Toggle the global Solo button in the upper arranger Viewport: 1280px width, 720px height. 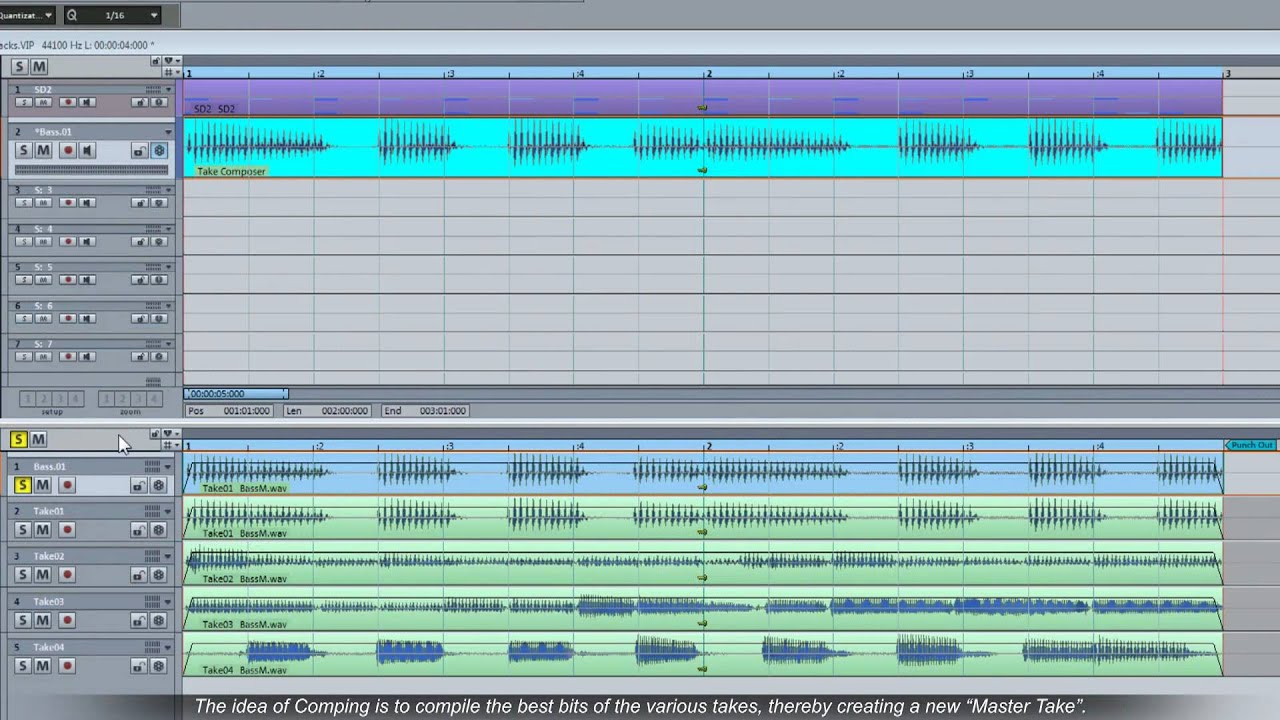[19, 67]
